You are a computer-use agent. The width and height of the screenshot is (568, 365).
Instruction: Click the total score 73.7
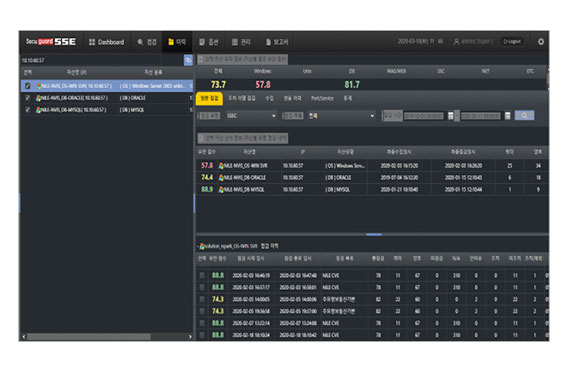coord(218,85)
